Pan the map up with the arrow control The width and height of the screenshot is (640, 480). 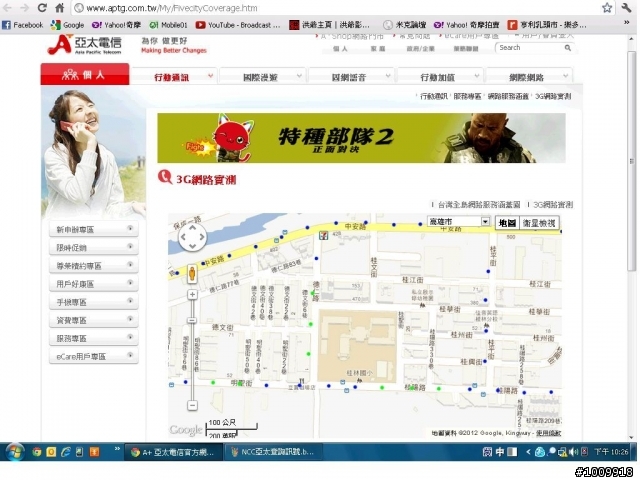tap(192, 228)
